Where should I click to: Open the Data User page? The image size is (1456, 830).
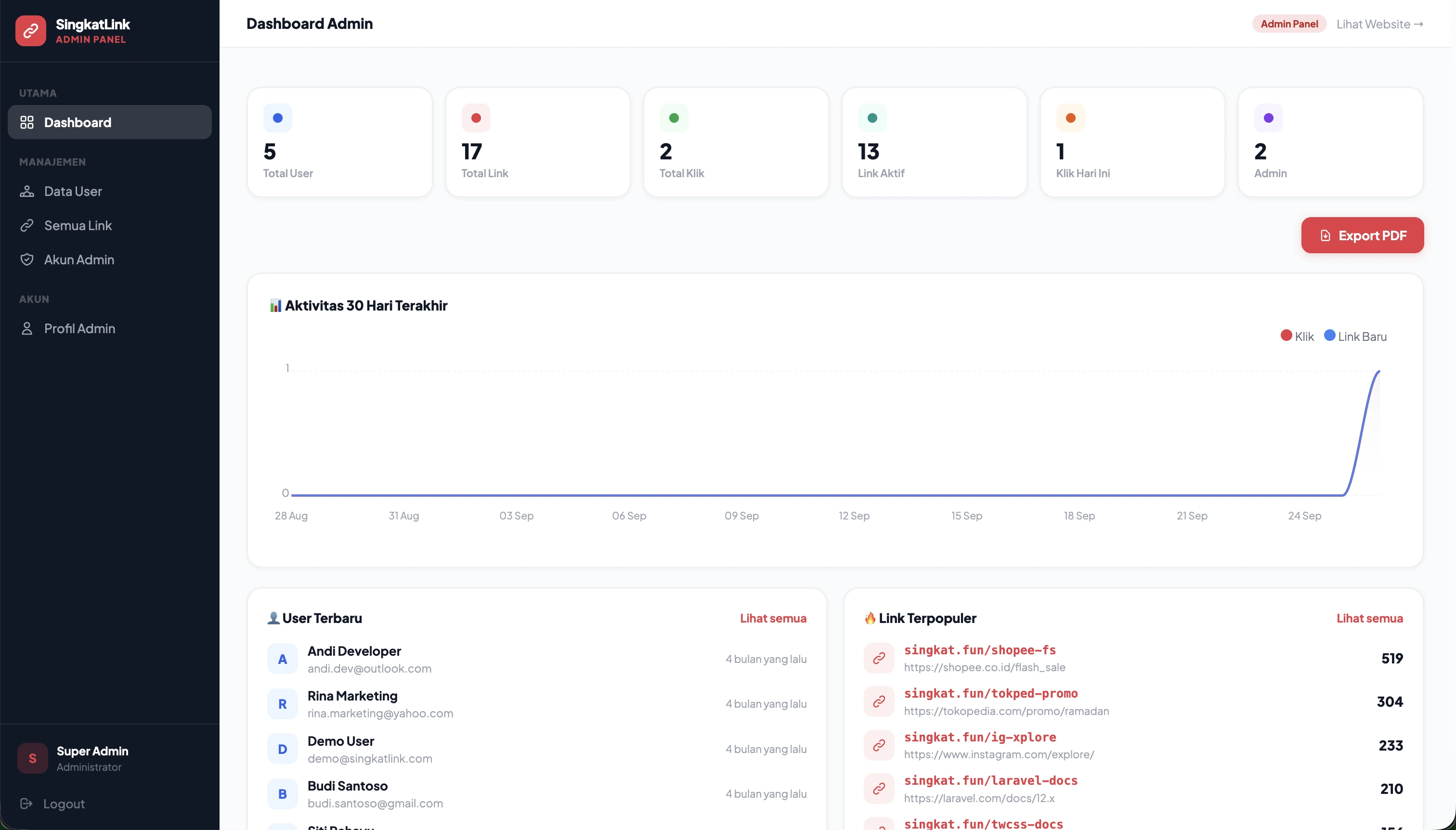click(109, 191)
